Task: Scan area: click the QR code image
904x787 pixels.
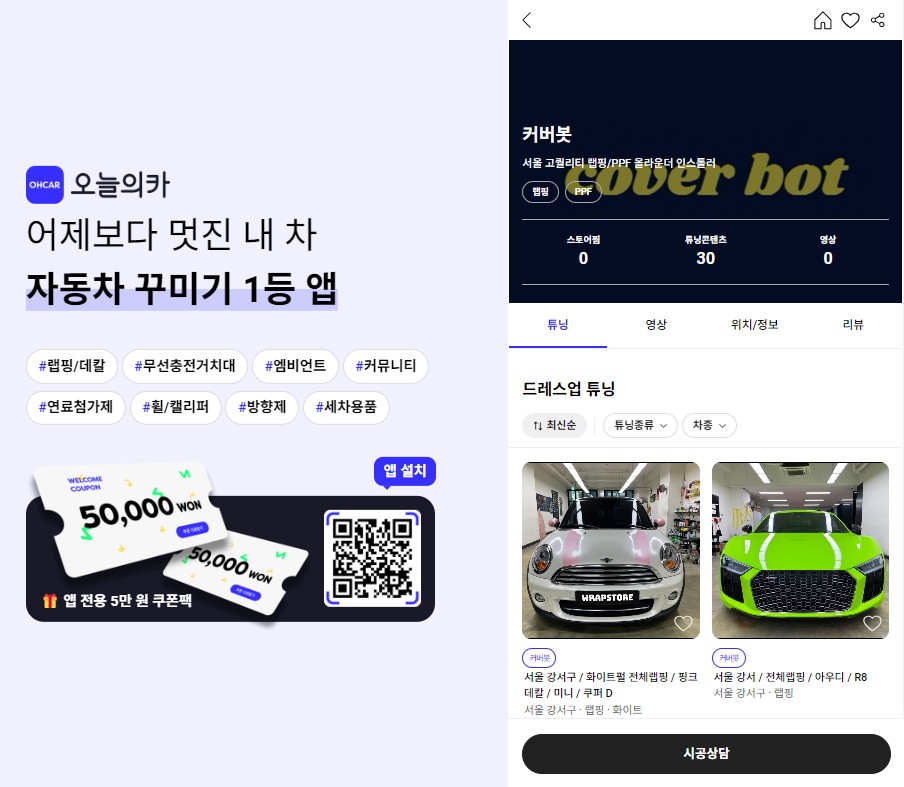Action: (373, 559)
